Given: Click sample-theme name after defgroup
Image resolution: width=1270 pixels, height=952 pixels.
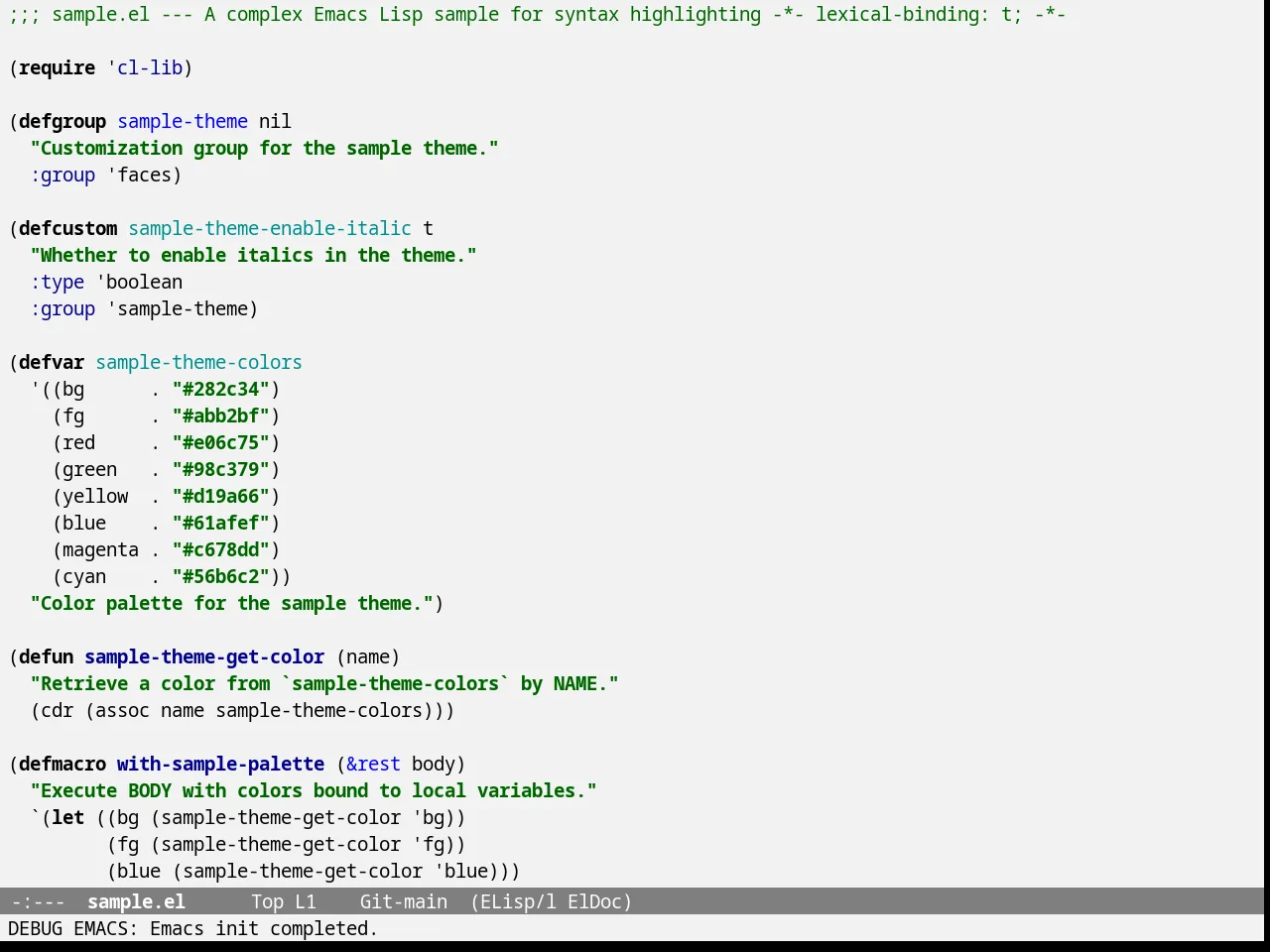Looking at the screenshot, I should pos(183,121).
